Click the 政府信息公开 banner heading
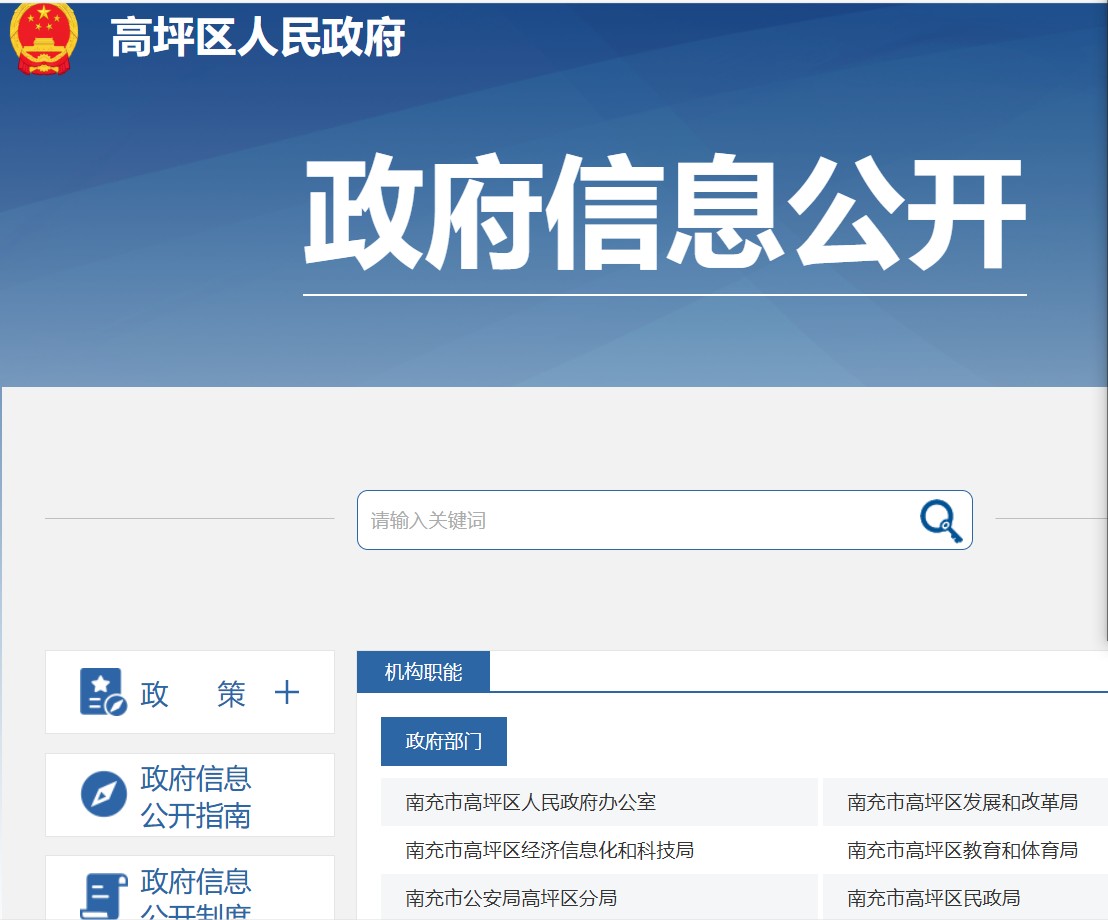 pyautogui.click(x=665, y=212)
